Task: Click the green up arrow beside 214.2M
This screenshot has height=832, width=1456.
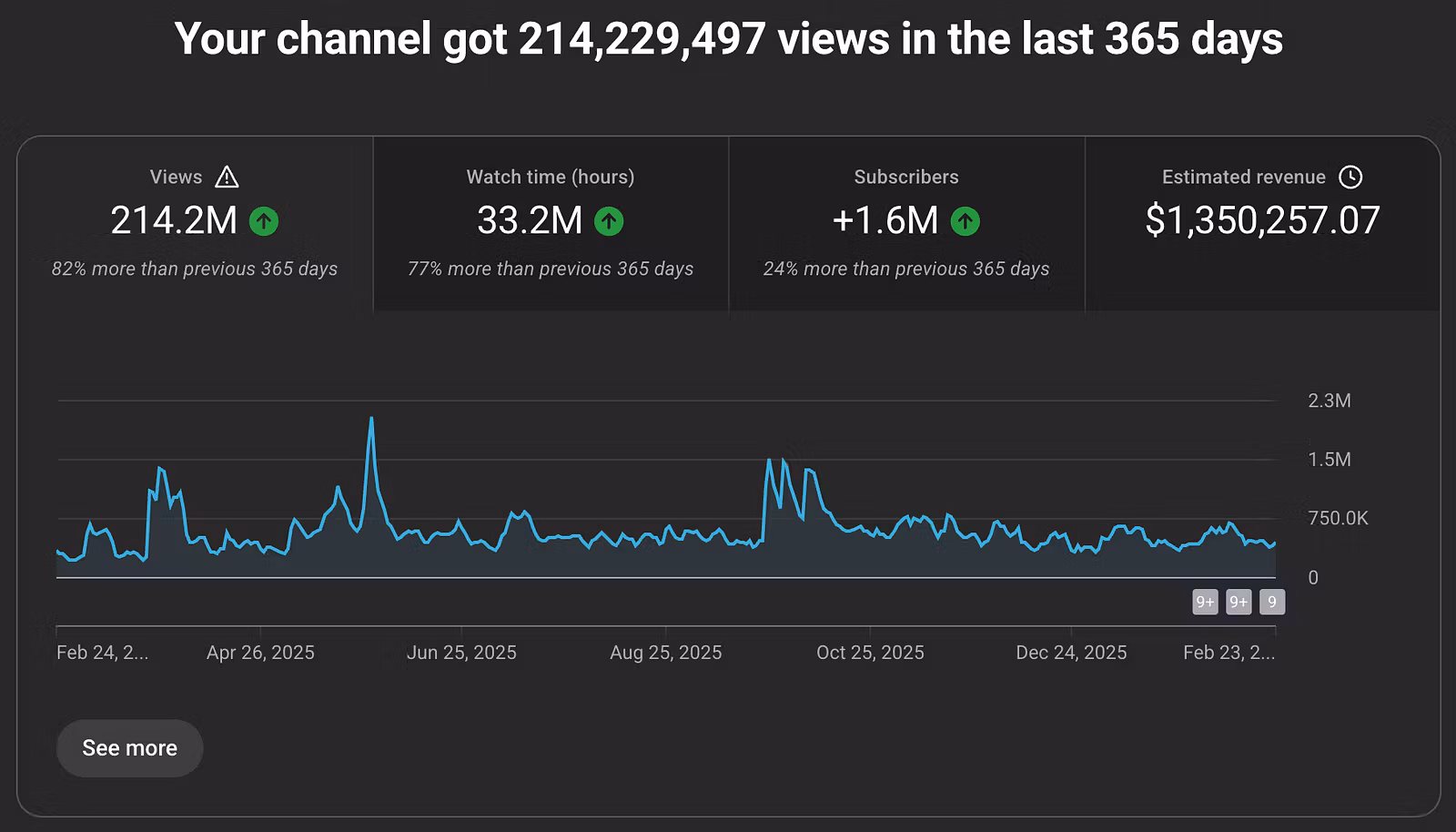Action: (264, 221)
